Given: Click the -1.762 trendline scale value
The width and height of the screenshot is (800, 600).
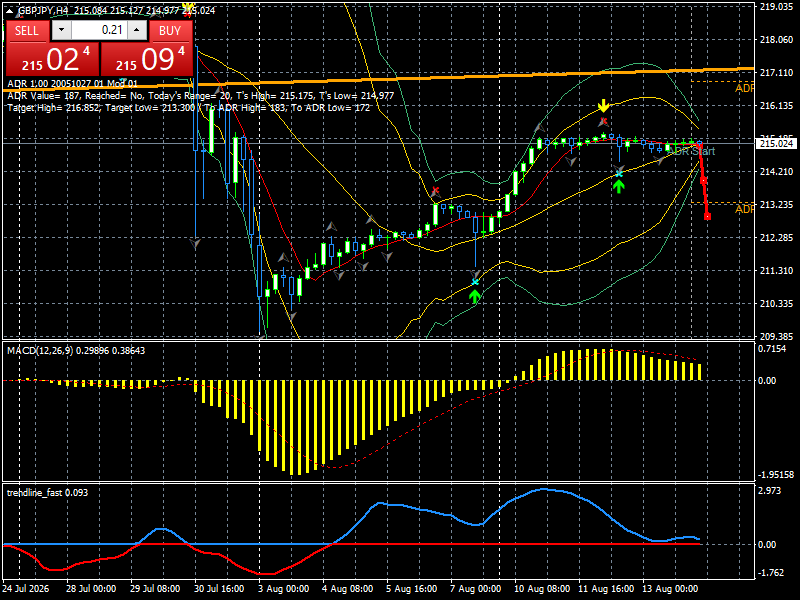Looking at the screenshot, I should pyautogui.click(x=771, y=573).
